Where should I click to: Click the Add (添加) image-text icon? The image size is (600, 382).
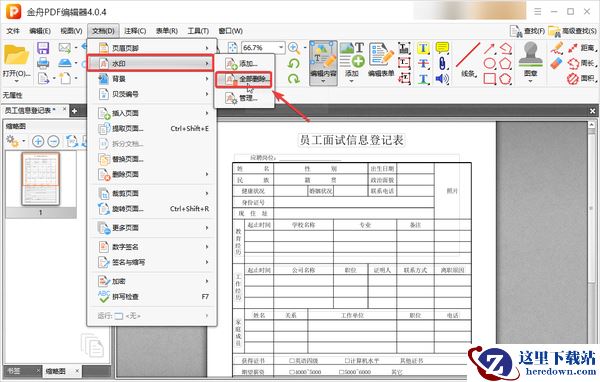(352, 56)
